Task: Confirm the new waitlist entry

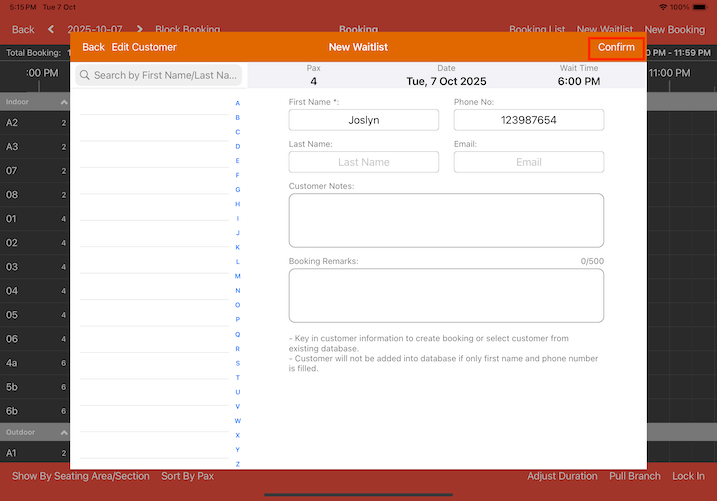Action: click(616, 47)
